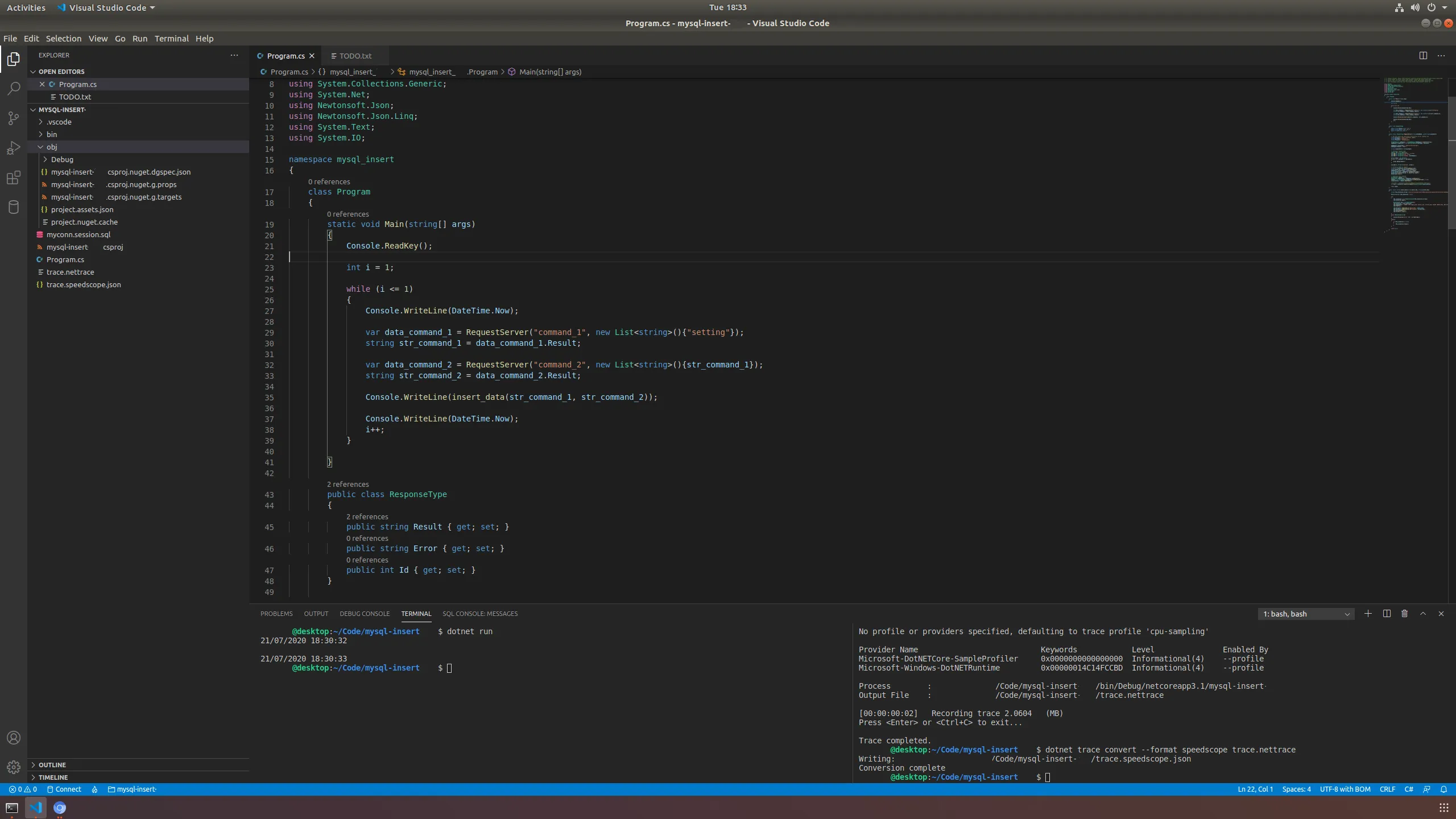Open the Source Control view
The image size is (1456, 819).
(x=14, y=118)
